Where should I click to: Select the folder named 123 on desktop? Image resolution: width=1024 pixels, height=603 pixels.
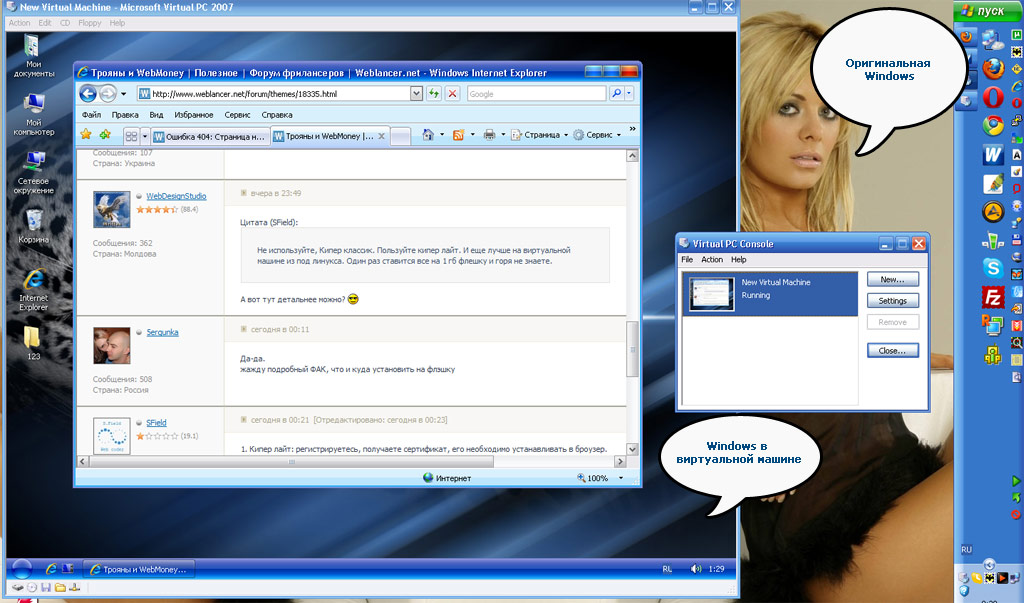click(33, 343)
